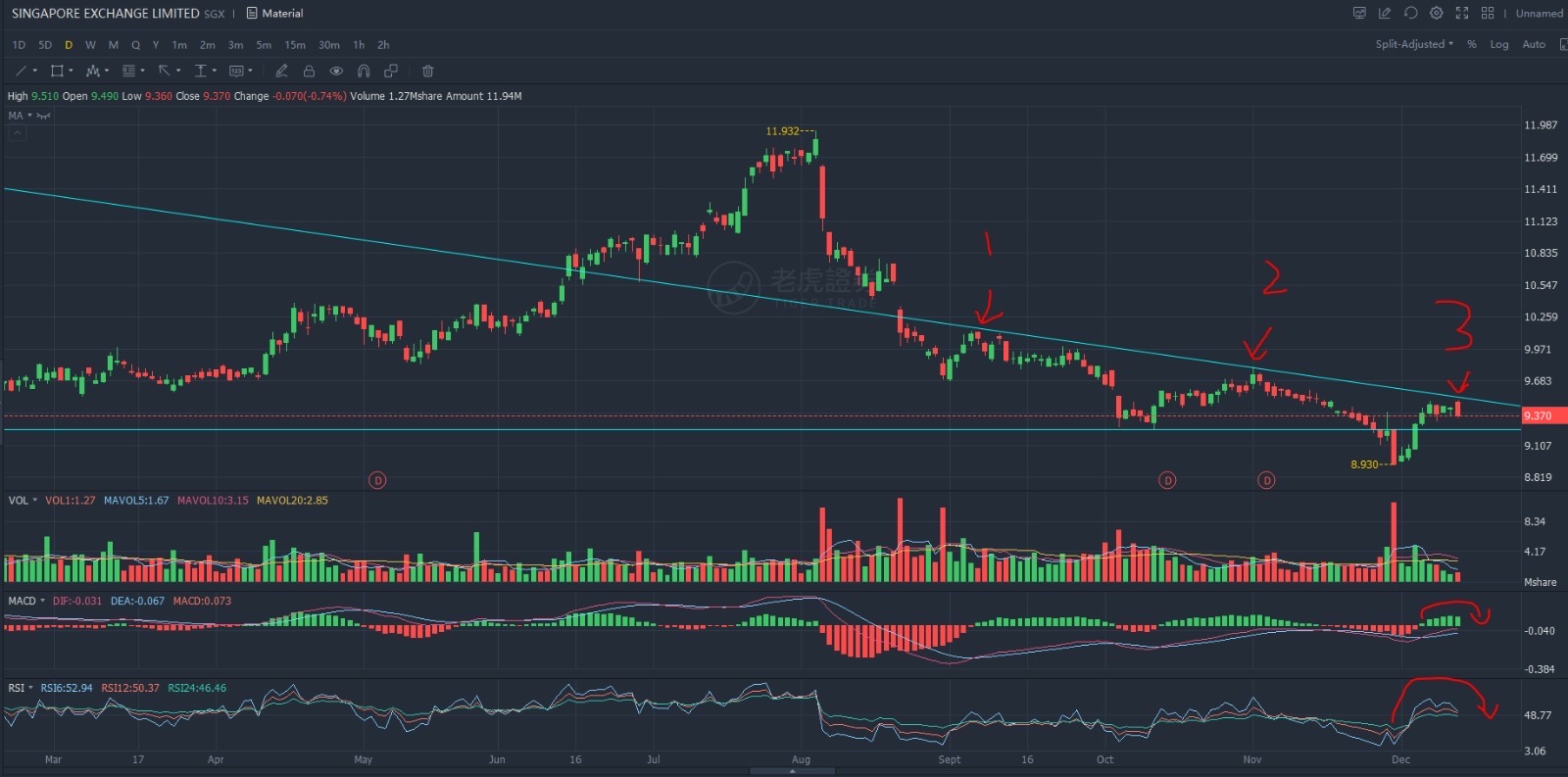
Task: Switch to 1D timeframe
Action: pyautogui.click(x=19, y=45)
